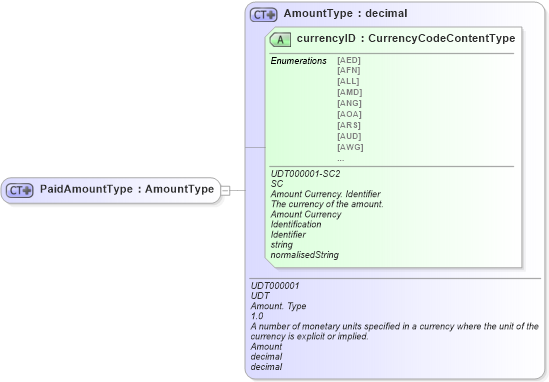
Task: Click the '1.0' version annotation
Action: click(257, 316)
